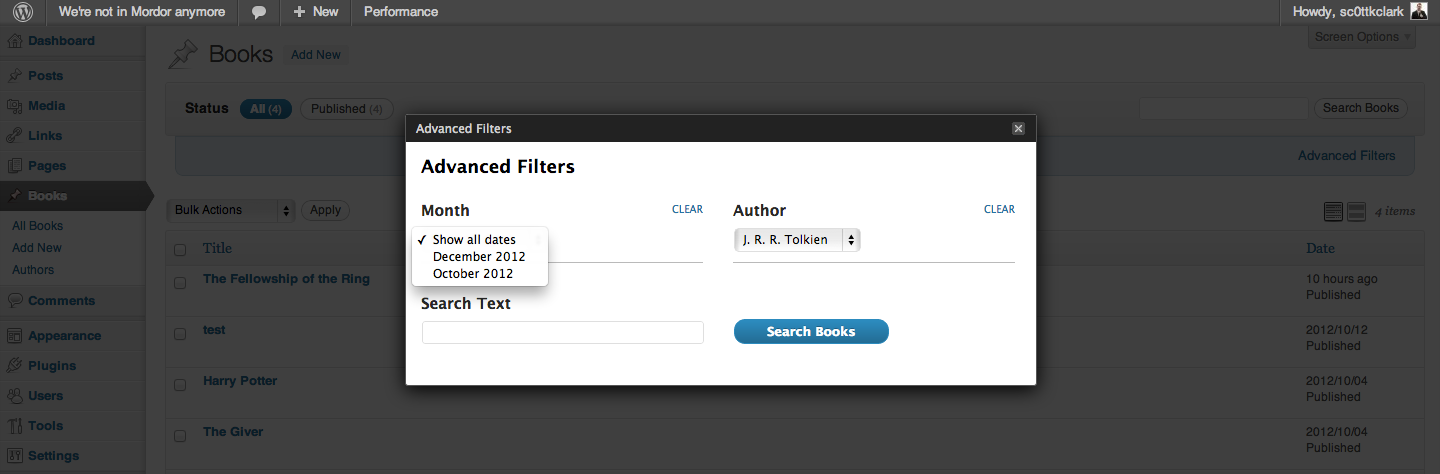Open Posts via its pushpin icon
Image resolution: width=1440 pixels, height=474 pixels.
[x=15, y=76]
